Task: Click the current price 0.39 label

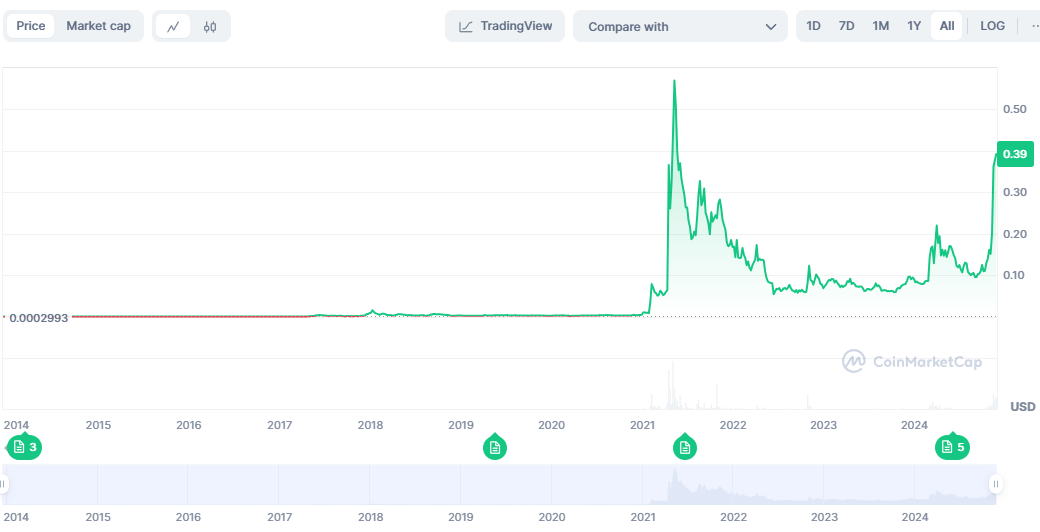Action: [1015, 154]
